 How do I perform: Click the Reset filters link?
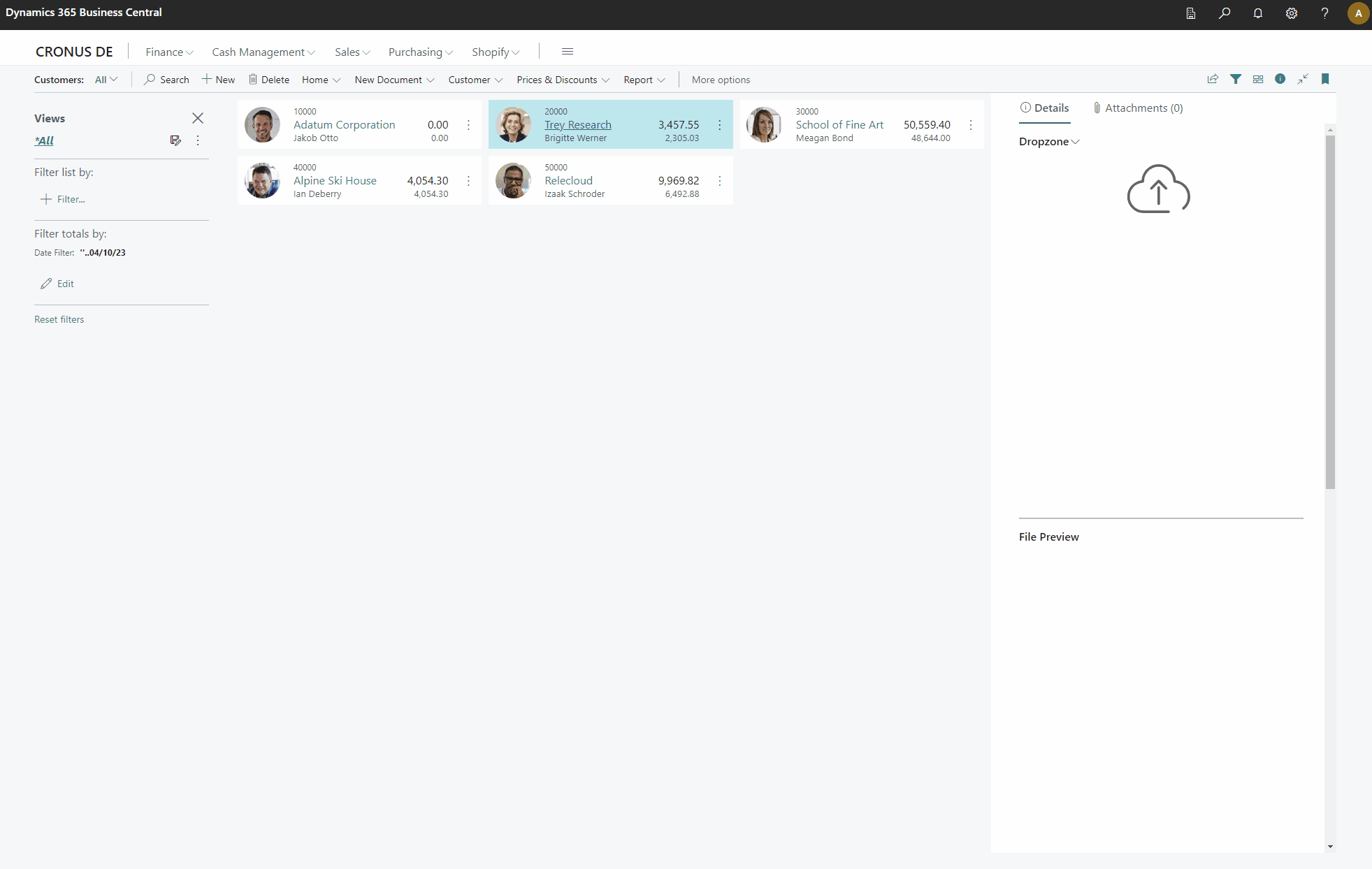click(59, 319)
